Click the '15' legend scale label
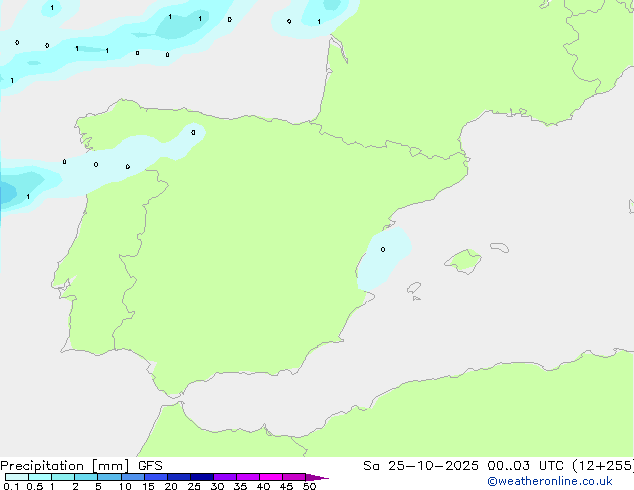 (148, 486)
